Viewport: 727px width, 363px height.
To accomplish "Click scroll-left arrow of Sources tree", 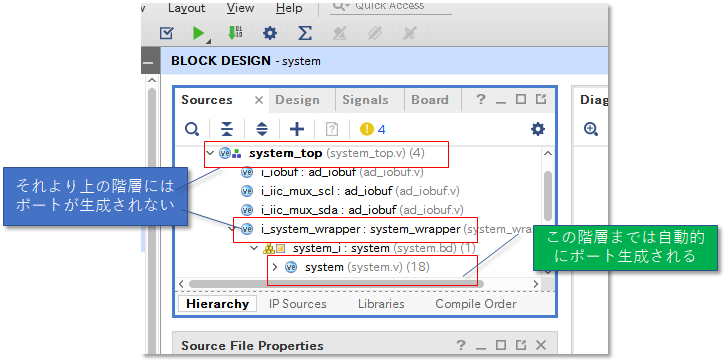I will (x=182, y=283).
